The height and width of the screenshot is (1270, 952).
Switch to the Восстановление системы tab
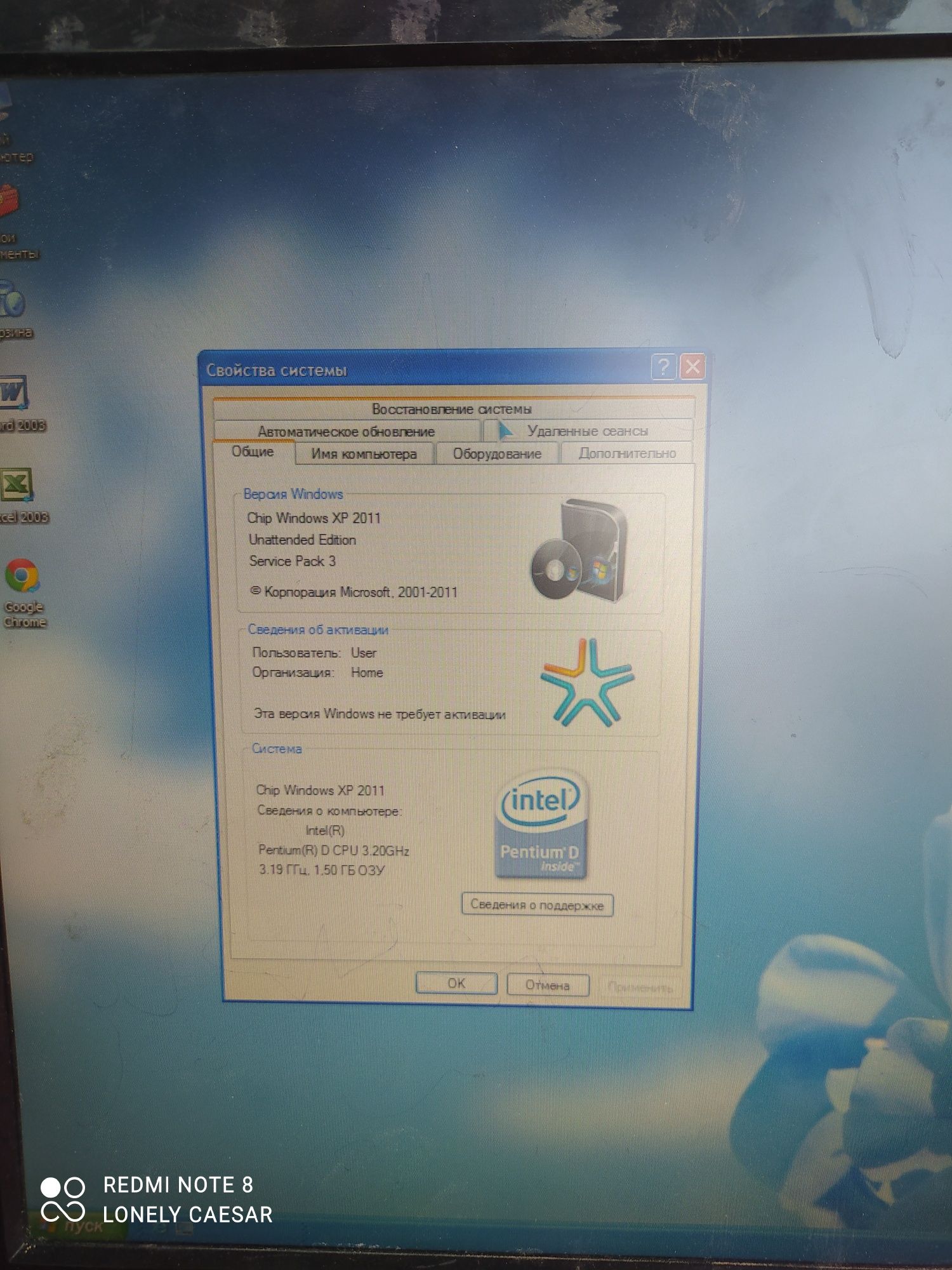click(451, 408)
